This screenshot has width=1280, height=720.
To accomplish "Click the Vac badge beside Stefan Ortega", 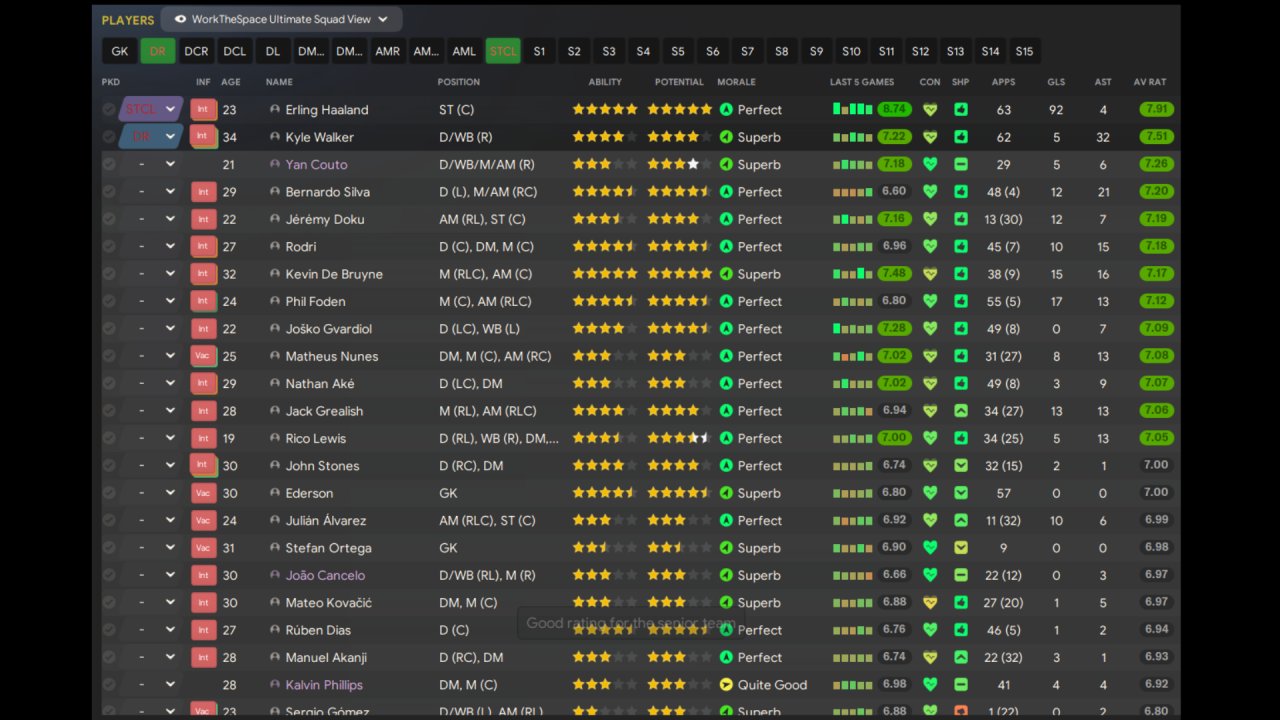I will click(203, 548).
